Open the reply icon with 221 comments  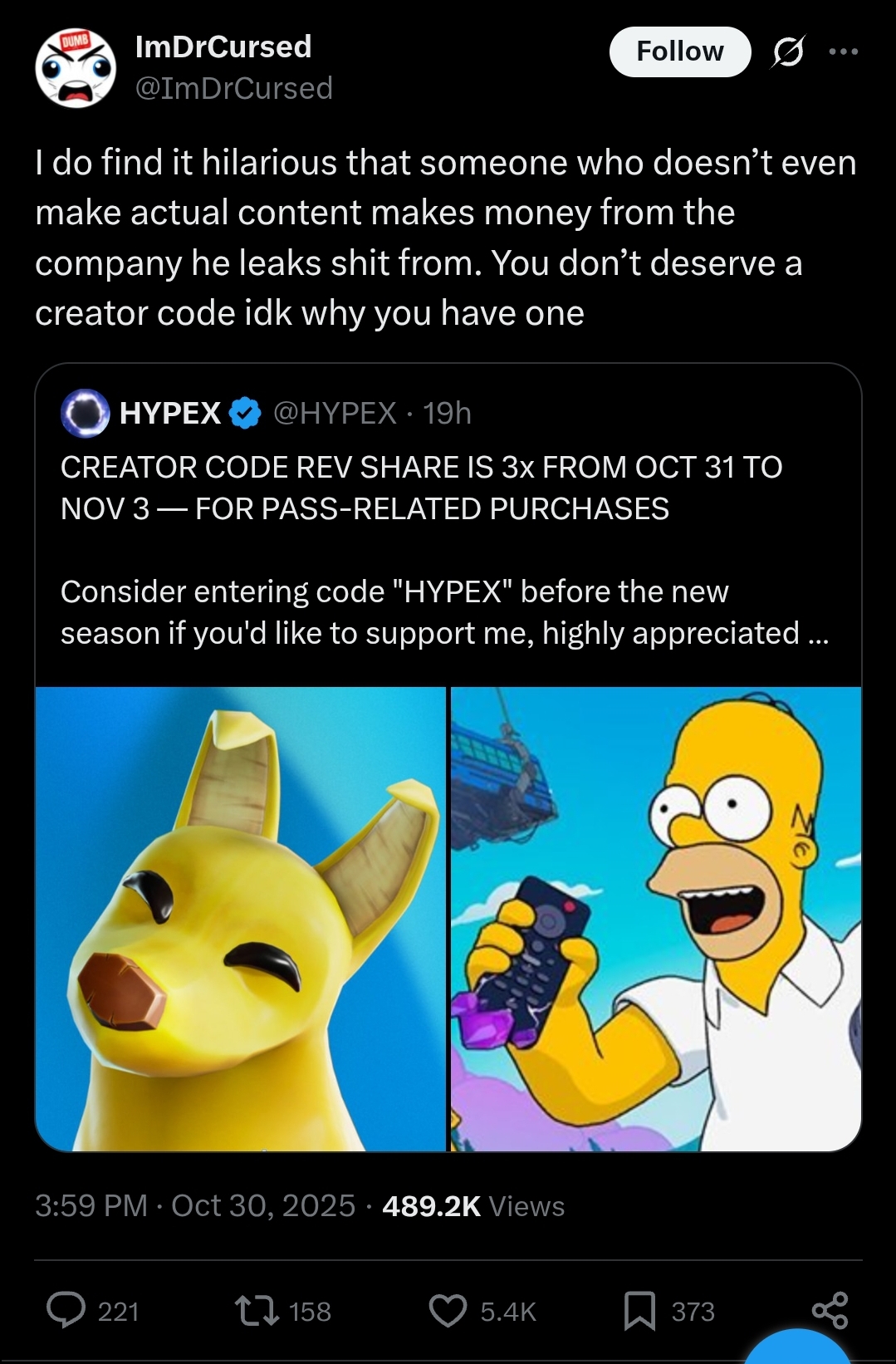click(66, 1311)
